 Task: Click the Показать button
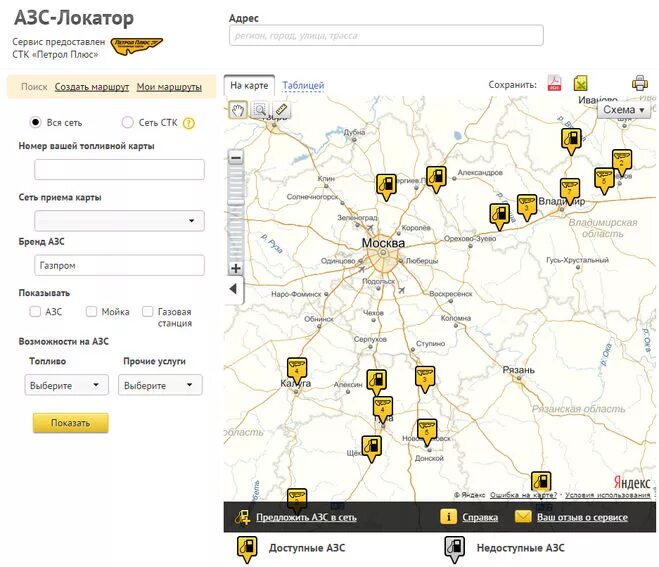point(71,423)
